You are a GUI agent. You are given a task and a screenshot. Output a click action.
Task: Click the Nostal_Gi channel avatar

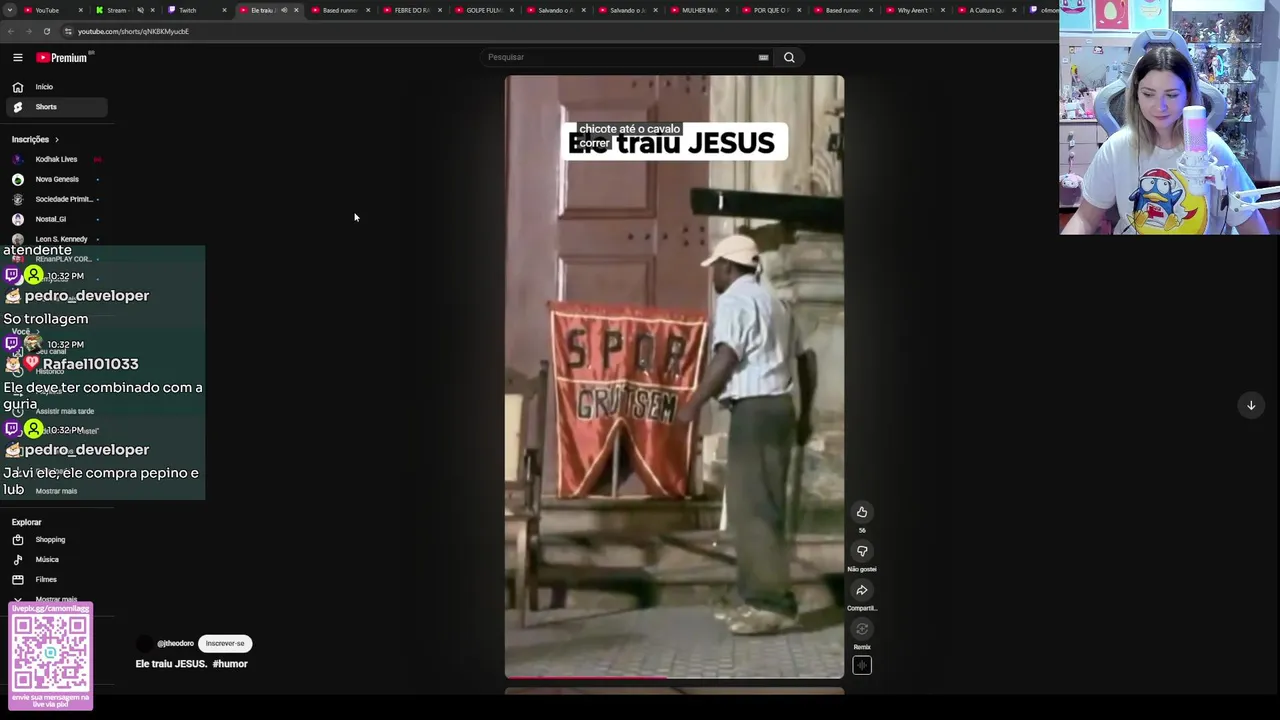pyautogui.click(x=17, y=219)
